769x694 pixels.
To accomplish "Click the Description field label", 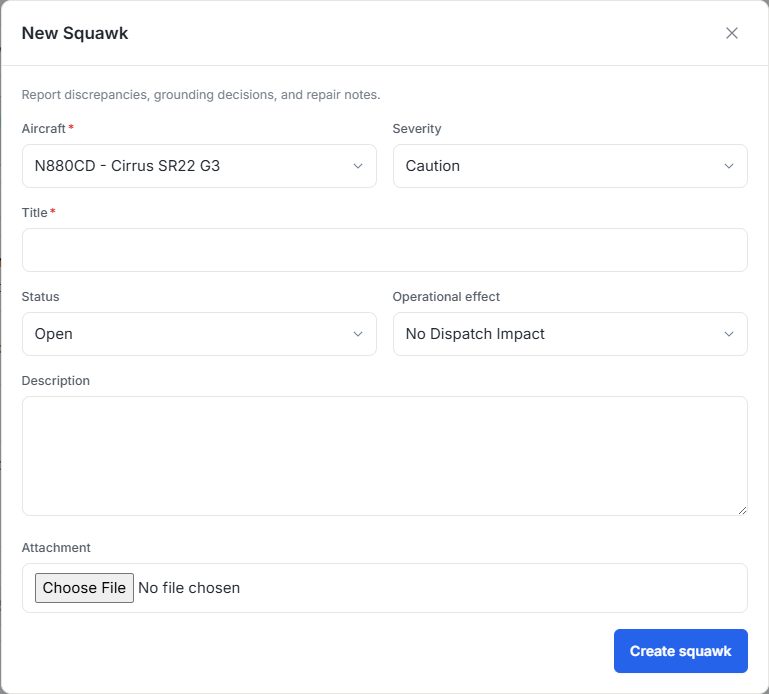I will point(55,381).
